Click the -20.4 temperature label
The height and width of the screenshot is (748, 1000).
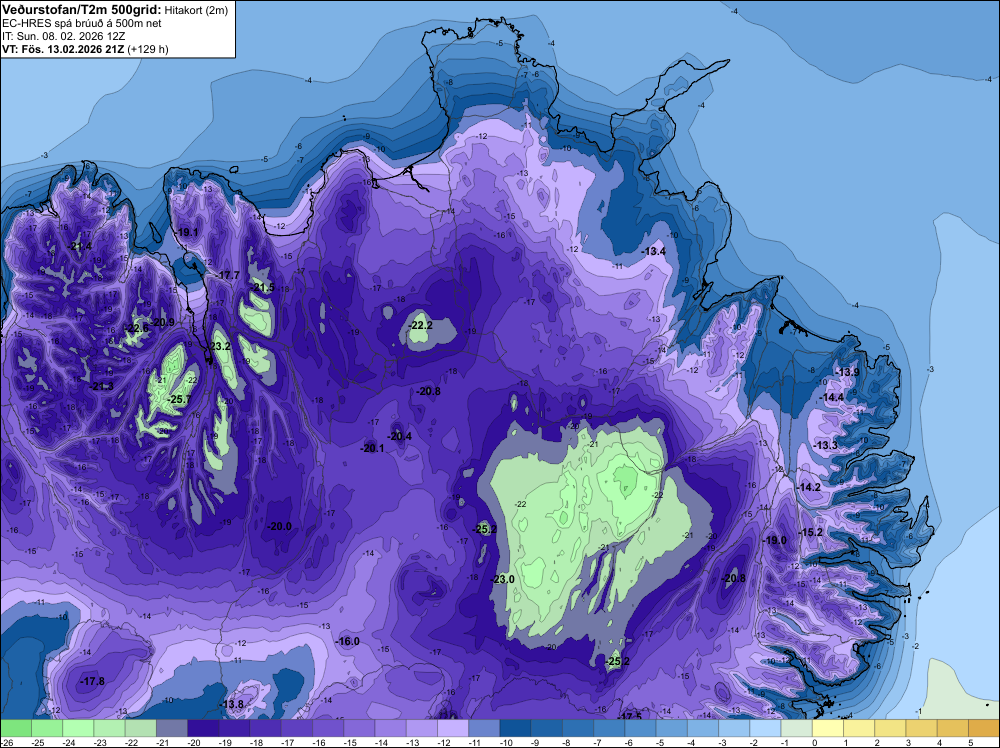point(400,436)
